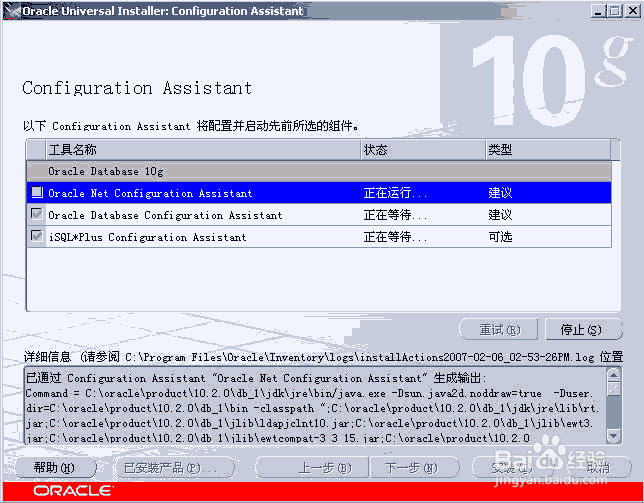Minimize the Oracle Universal Installer window
Image resolution: width=644 pixels, height=503 pixels.
598,11
